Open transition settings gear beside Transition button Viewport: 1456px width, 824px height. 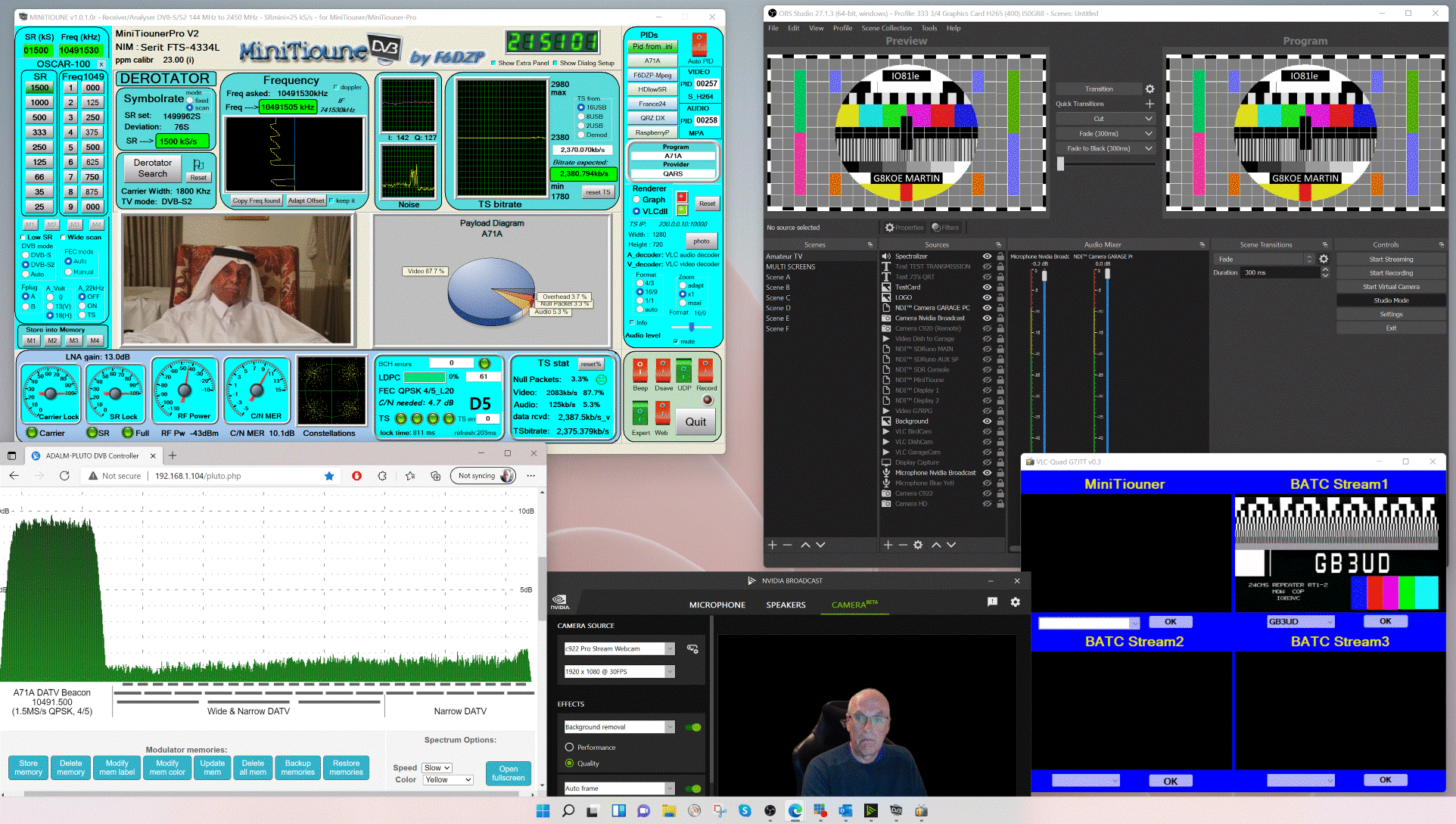point(1150,89)
